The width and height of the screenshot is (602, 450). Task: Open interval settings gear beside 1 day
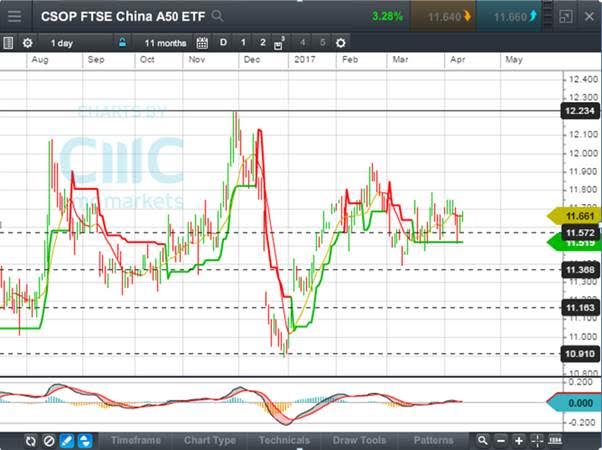tap(28, 43)
